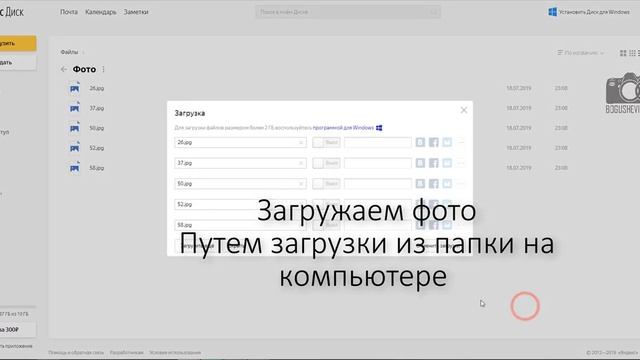
Task: Click the Windows logo beside the program link
Action: 379,128
